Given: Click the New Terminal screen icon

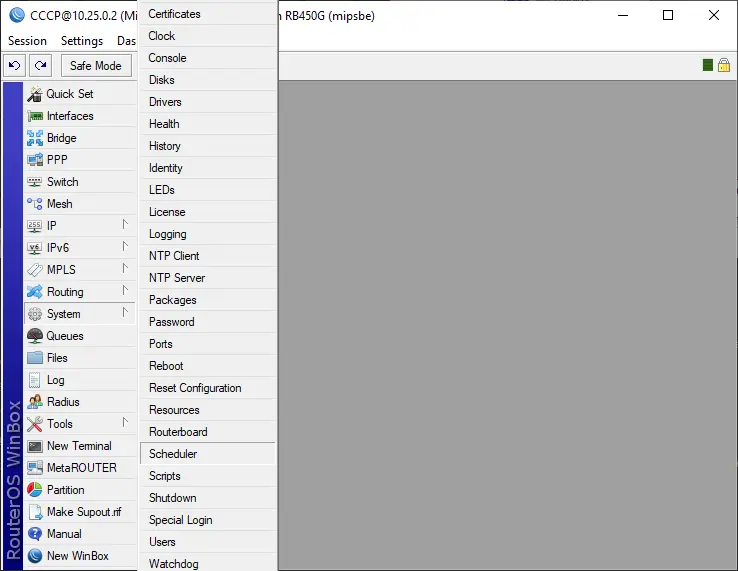Looking at the screenshot, I should click(35, 446).
